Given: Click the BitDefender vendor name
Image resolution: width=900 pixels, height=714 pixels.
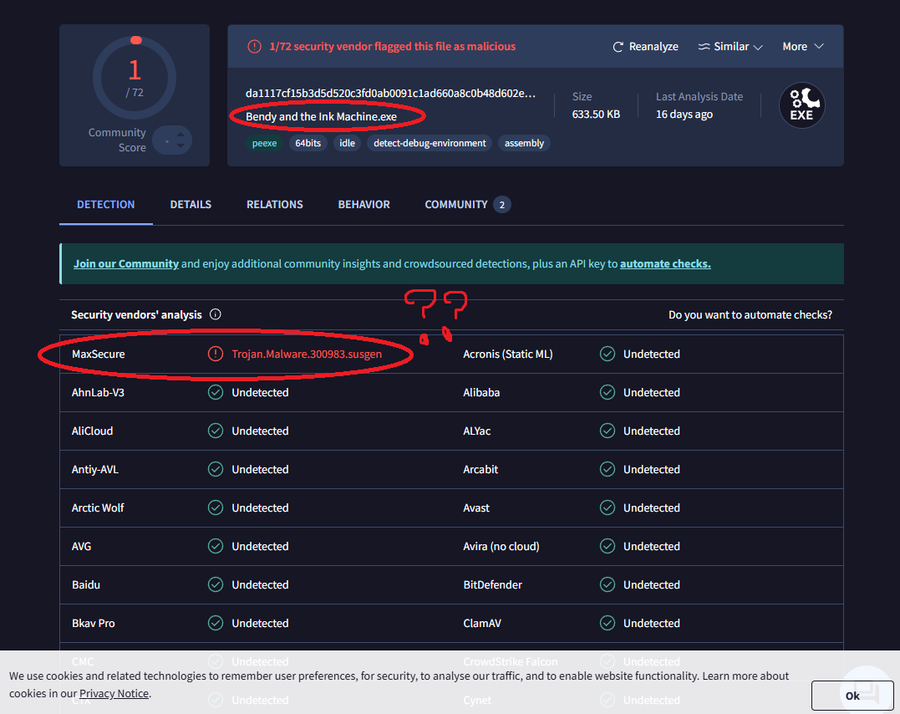Looking at the screenshot, I should coord(492,585).
